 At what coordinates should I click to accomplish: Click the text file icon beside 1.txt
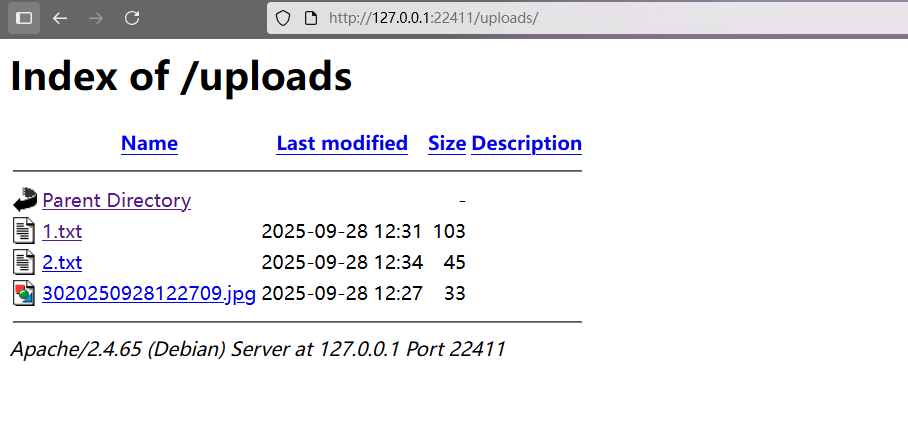click(x=24, y=231)
